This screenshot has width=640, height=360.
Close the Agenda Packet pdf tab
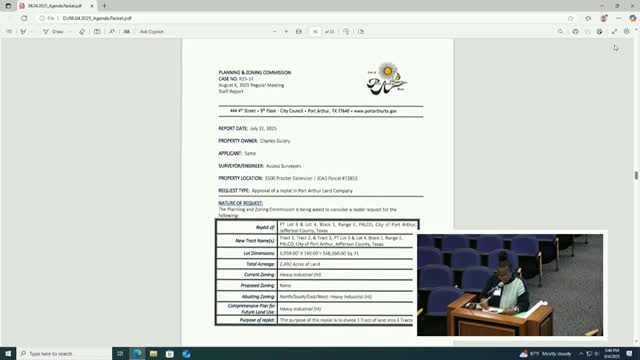92,6
